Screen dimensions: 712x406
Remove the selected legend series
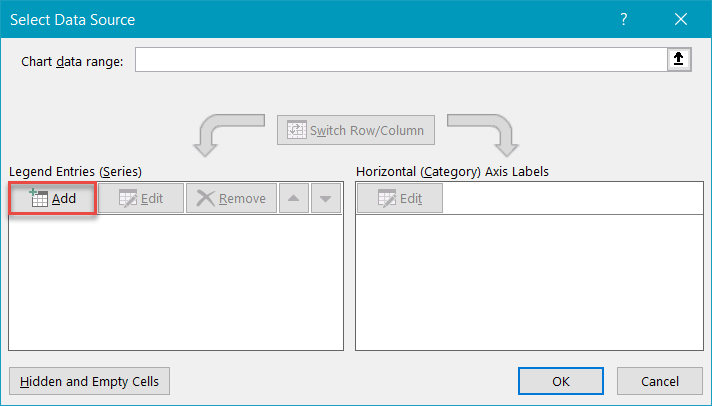(x=230, y=198)
